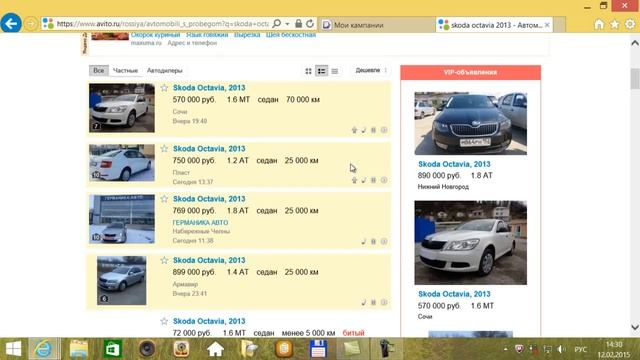Open VIP black Octavia photo Нижний Новгород

471,123
